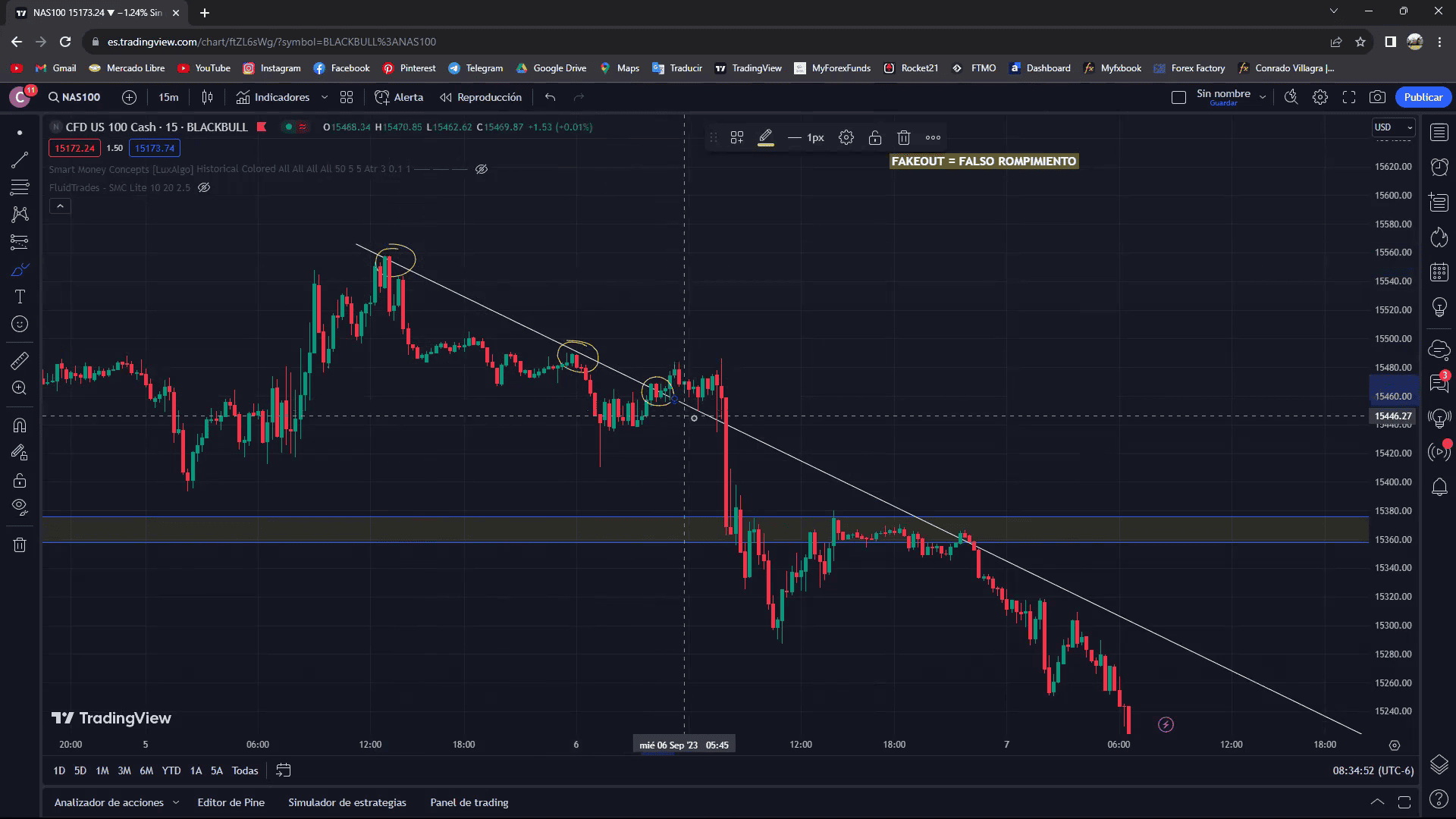Click the NAS100 symbol search field
1456x819 pixels.
point(74,97)
